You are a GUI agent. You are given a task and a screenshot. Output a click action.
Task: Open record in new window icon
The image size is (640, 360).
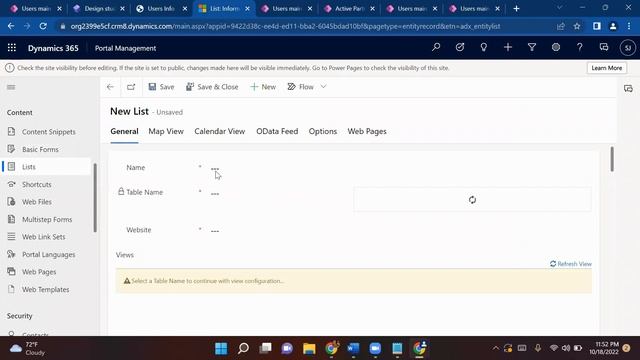[131, 87]
